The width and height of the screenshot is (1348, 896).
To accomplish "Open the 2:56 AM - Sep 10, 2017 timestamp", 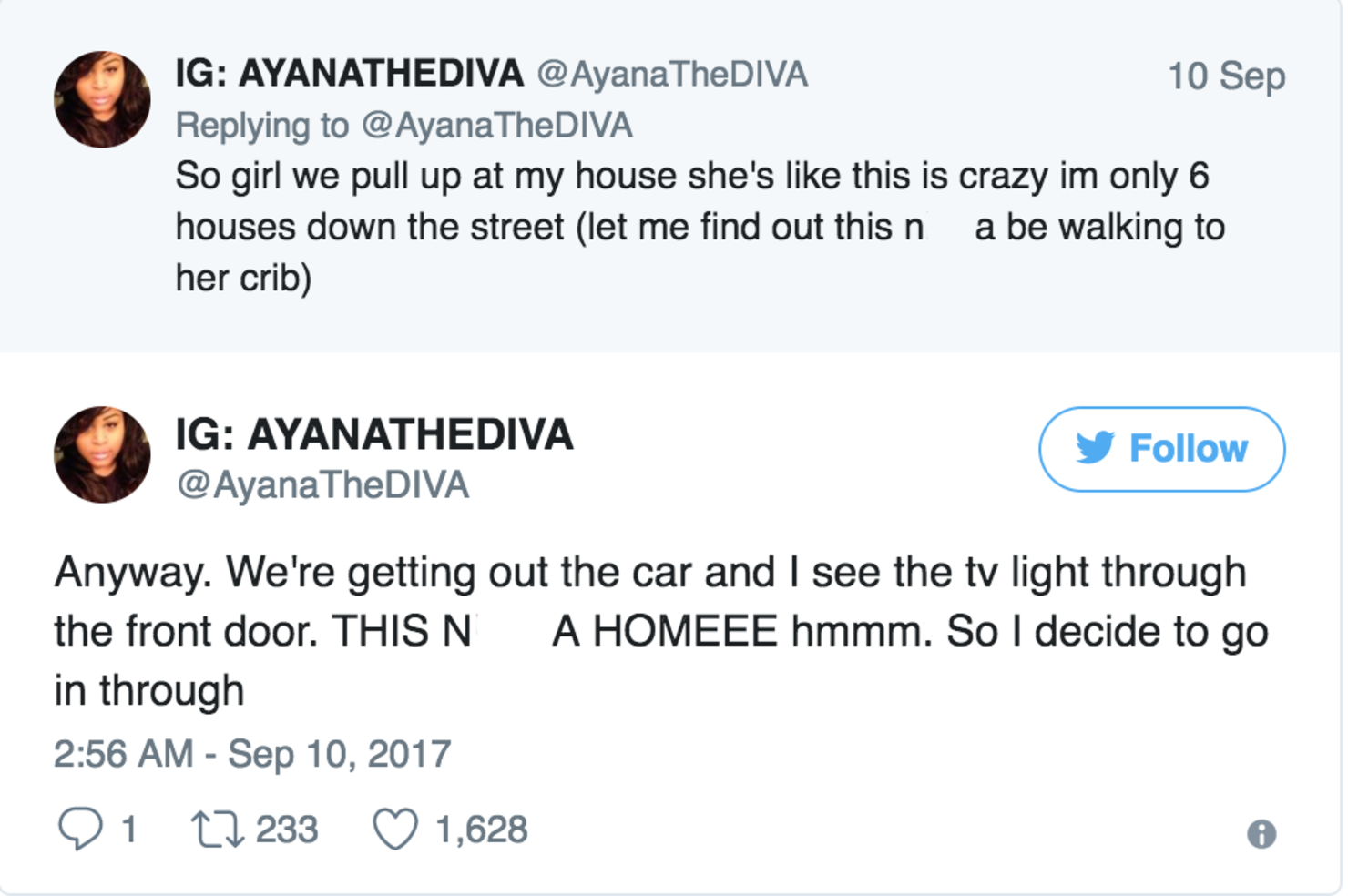I will click(252, 754).
